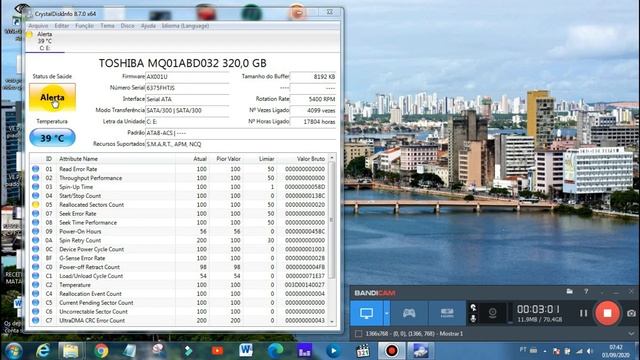The image size is (640, 360).
Task: Open the network icon in system tray
Action: point(579,351)
